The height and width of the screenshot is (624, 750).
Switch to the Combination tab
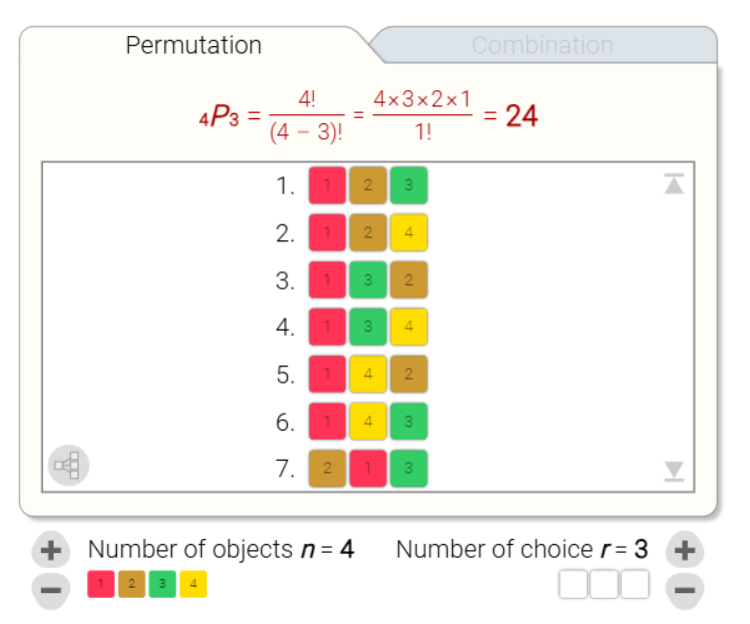pos(542,46)
